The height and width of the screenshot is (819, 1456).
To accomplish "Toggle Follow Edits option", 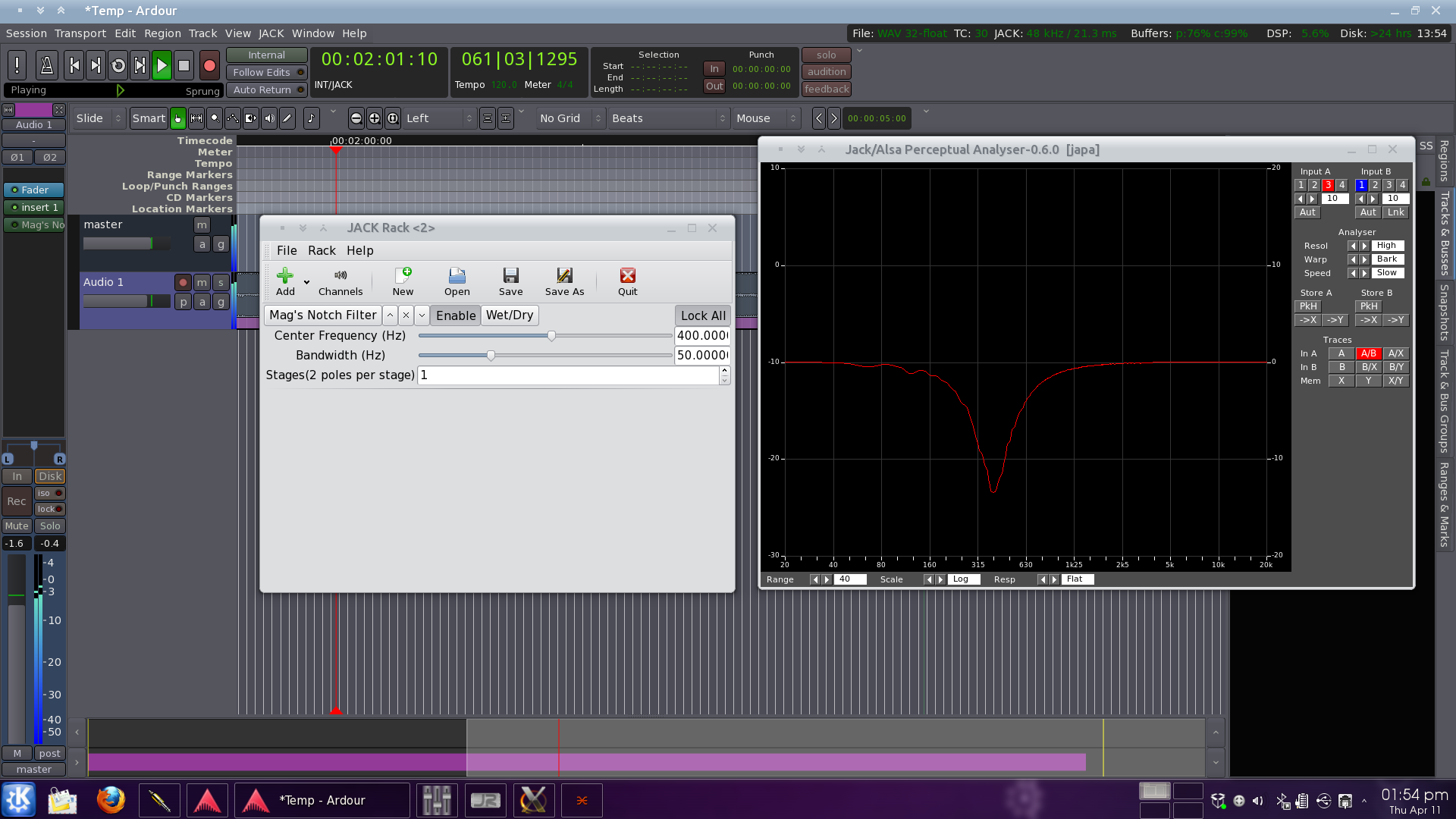I will [266, 72].
